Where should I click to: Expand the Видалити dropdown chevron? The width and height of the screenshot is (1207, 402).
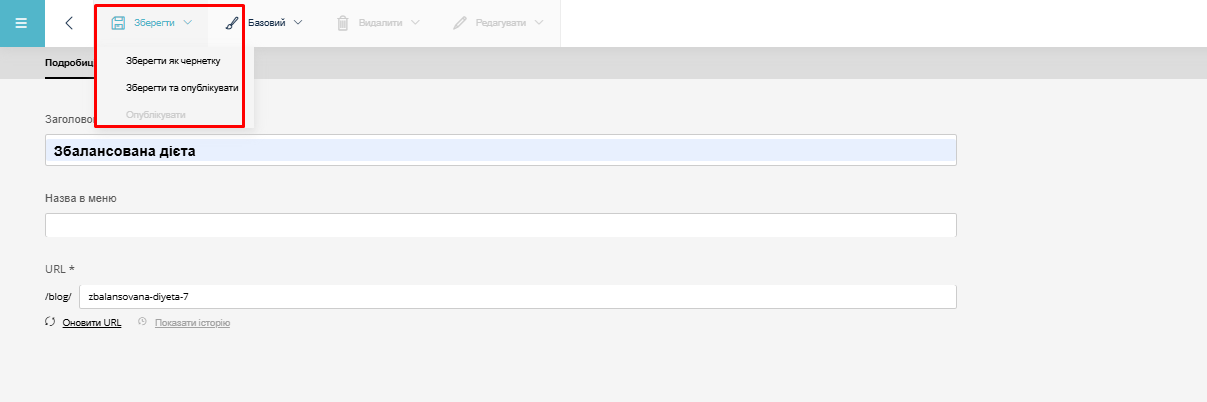(x=415, y=22)
